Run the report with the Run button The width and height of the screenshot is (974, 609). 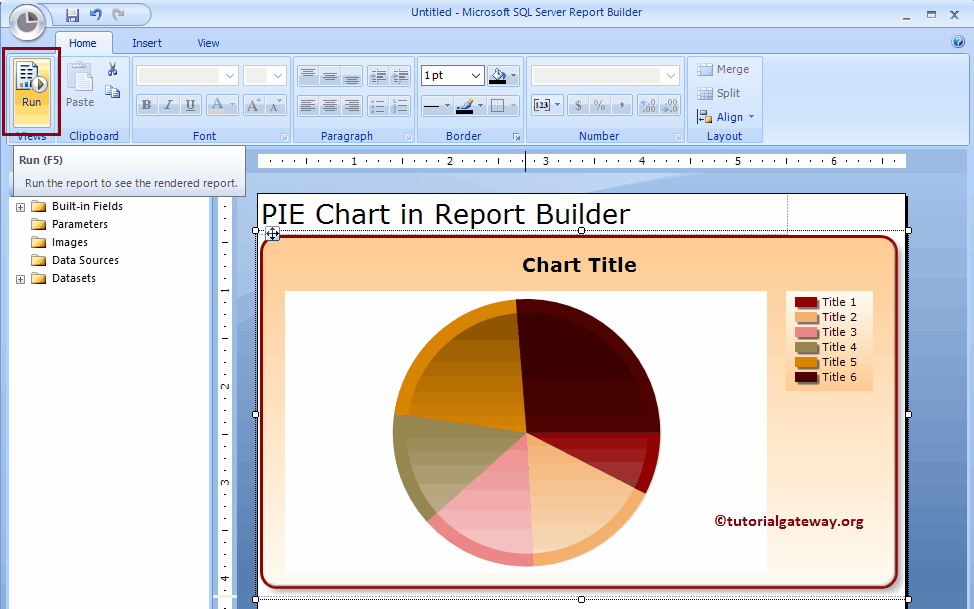click(31, 91)
